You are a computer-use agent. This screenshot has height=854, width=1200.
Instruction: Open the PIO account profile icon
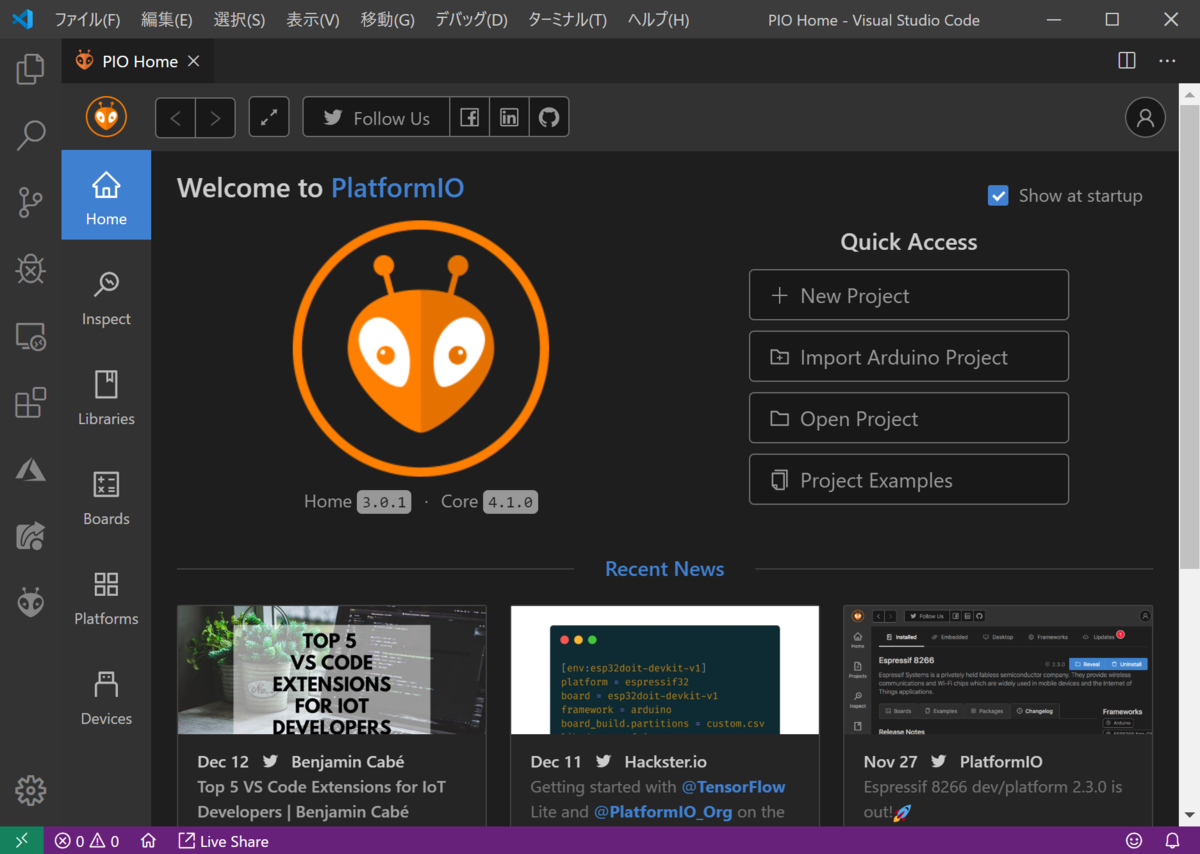pyautogui.click(x=1145, y=118)
